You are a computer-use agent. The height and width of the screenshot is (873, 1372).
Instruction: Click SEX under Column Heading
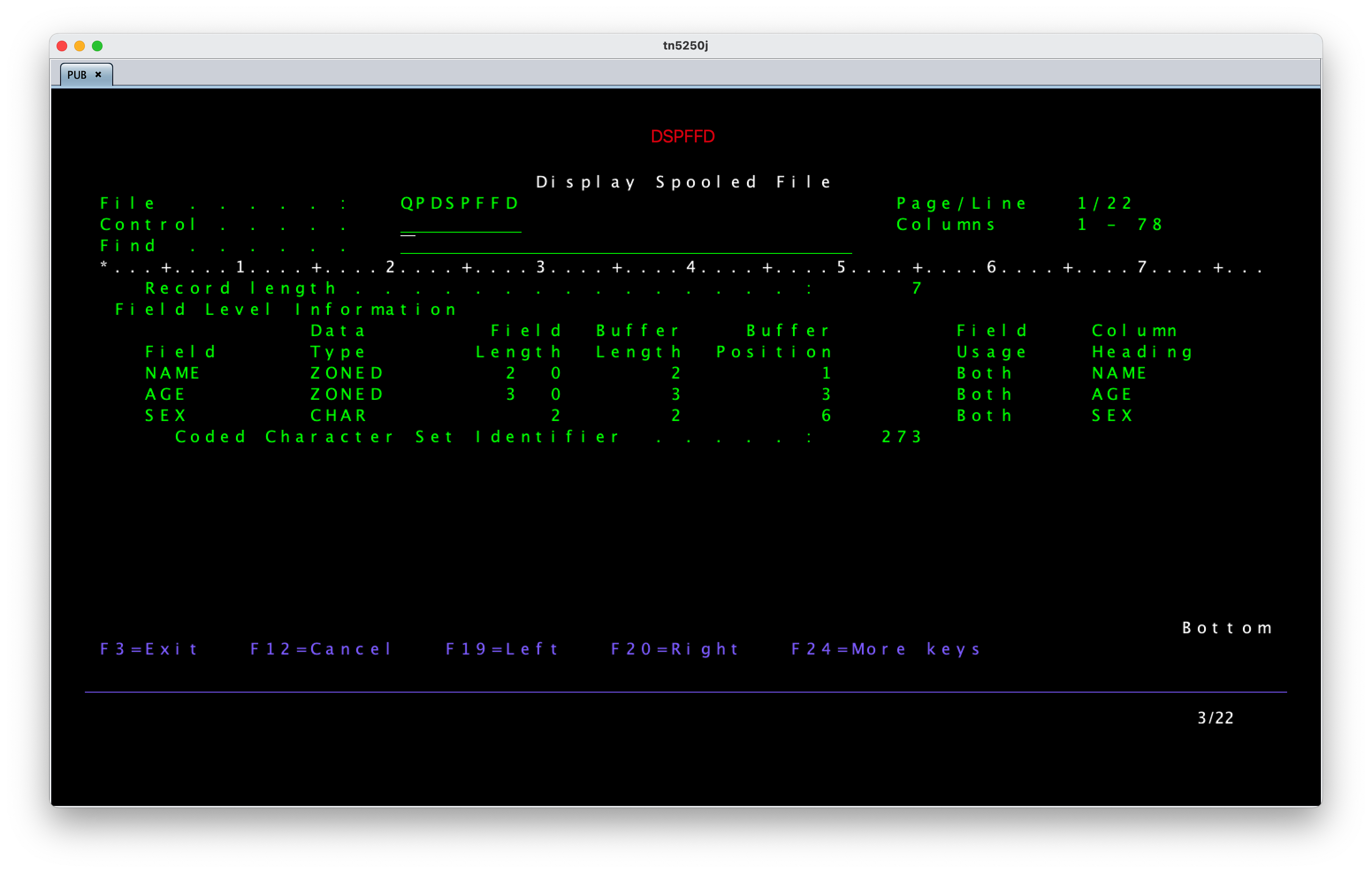click(1112, 416)
